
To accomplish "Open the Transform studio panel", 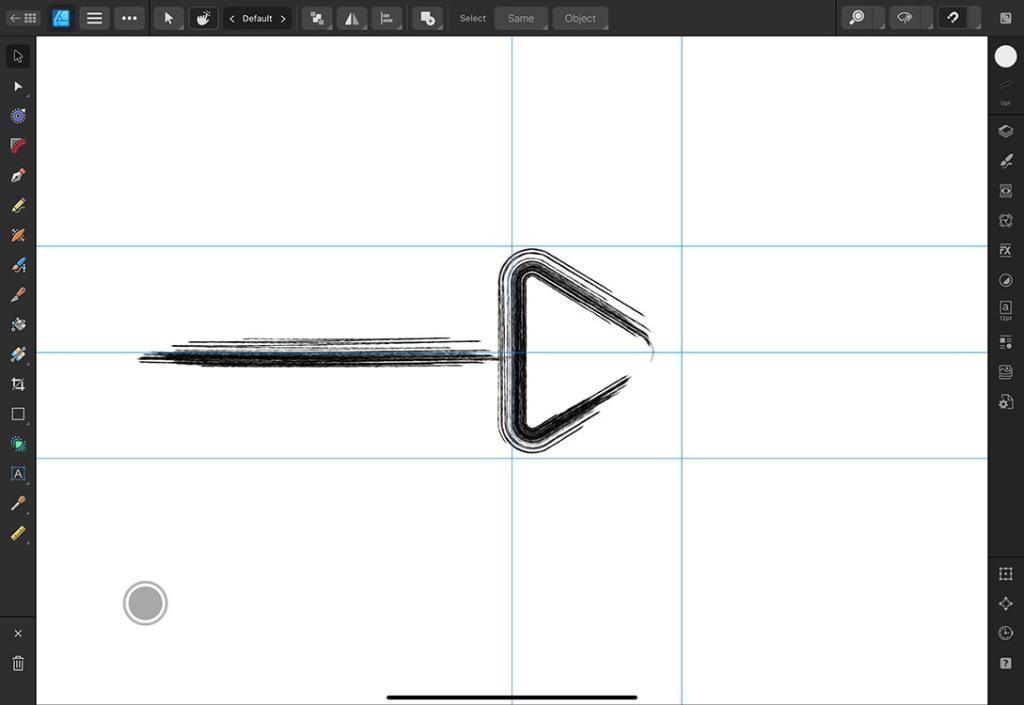I will [x=1006, y=574].
